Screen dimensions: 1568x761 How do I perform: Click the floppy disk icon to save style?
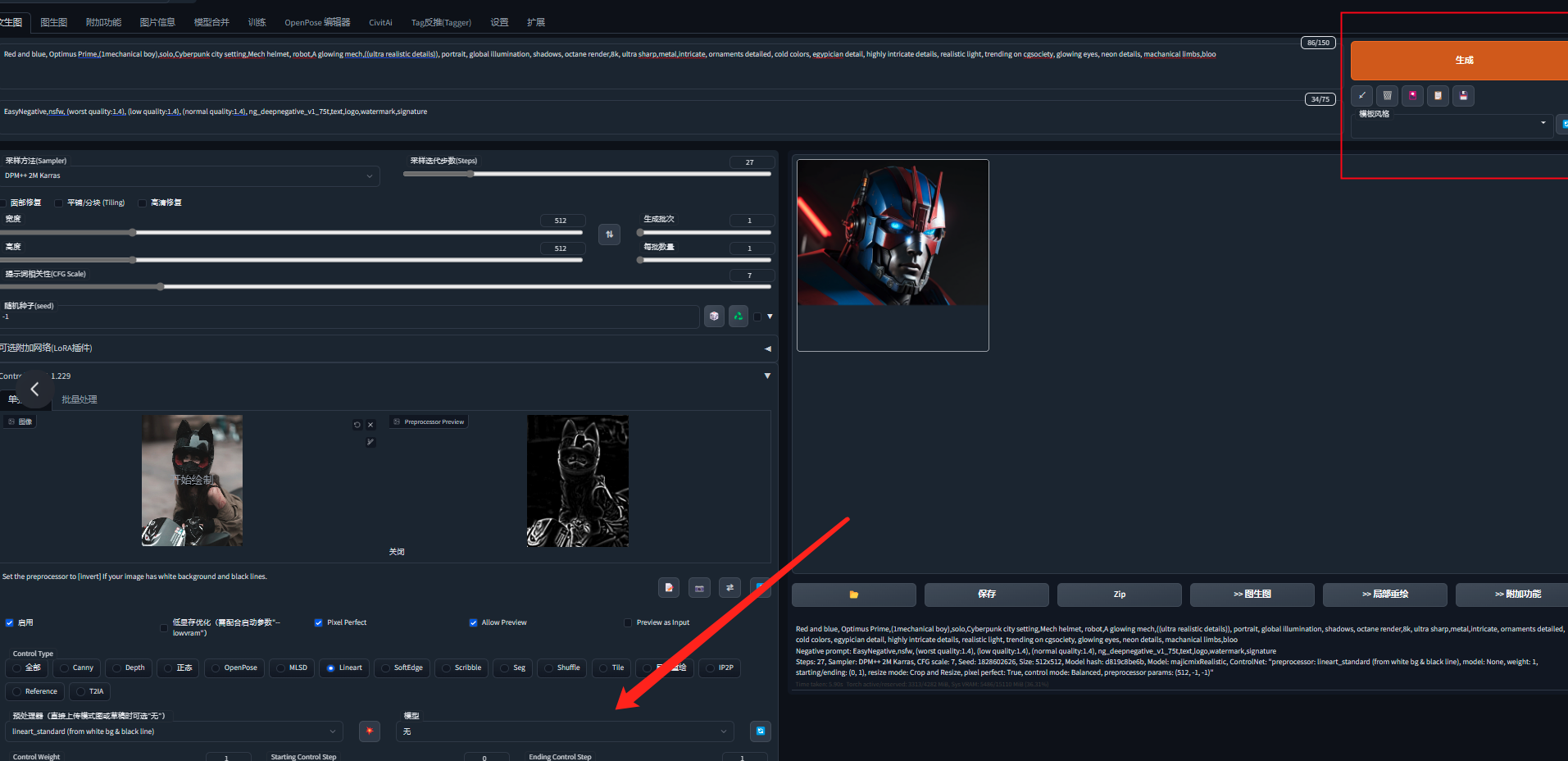pyautogui.click(x=1464, y=96)
